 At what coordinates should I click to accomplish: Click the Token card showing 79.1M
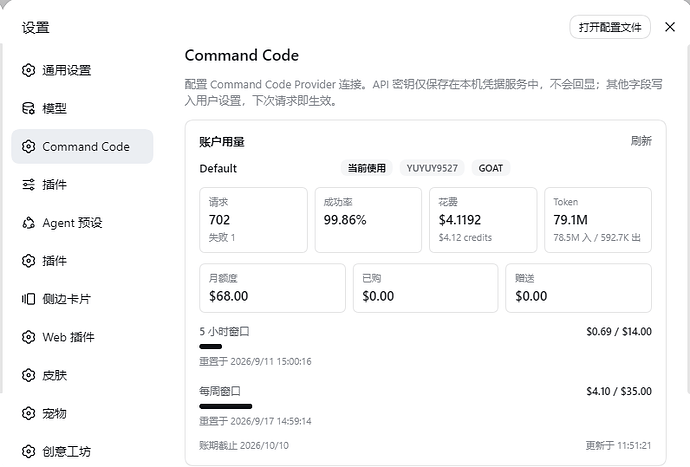coord(598,220)
